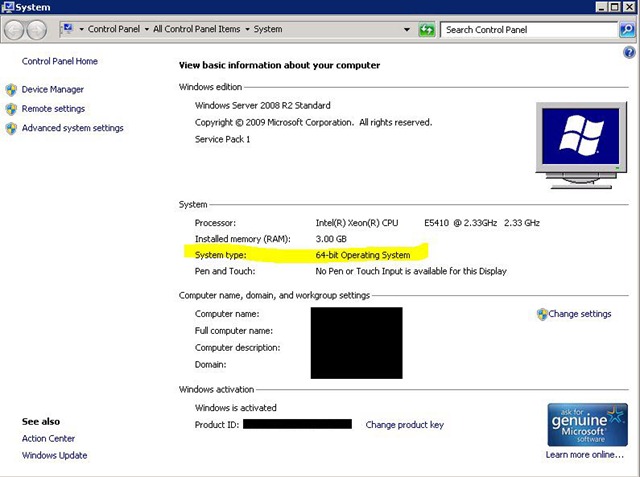Click the shield icon beside Change settings

[542, 314]
